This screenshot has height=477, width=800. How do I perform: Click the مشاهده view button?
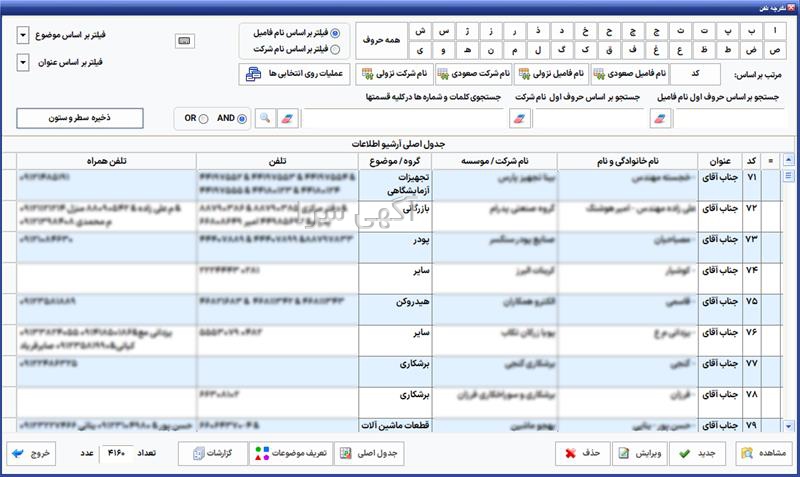coord(764,453)
